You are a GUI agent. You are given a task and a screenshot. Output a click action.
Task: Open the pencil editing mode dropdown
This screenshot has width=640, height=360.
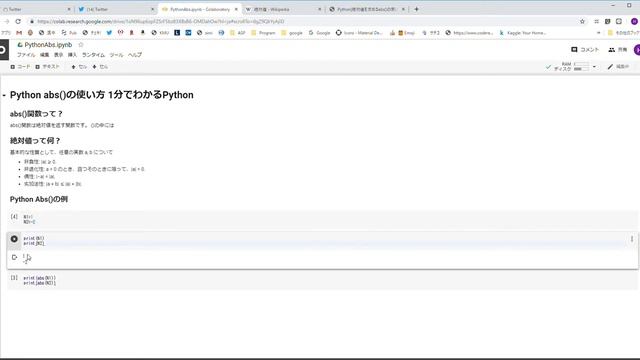tap(618, 67)
